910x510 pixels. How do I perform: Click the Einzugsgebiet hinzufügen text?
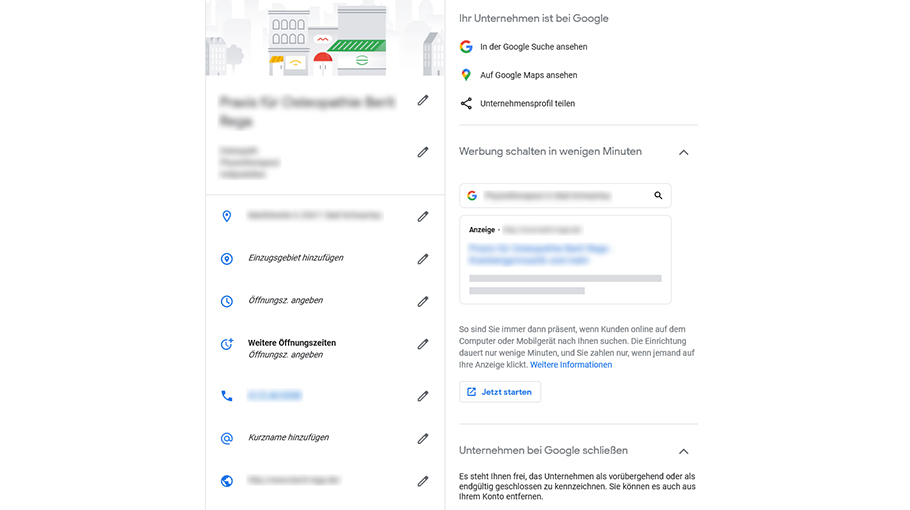[x=296, y=258]
